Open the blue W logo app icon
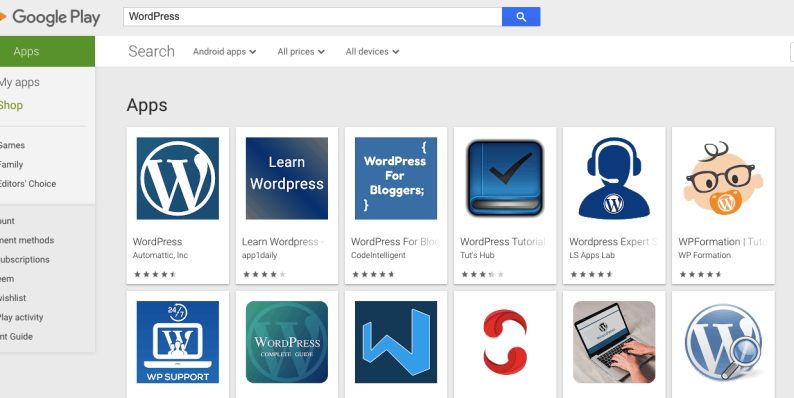The width and height of the screenshot is (794, 398). tap(396, 342)
